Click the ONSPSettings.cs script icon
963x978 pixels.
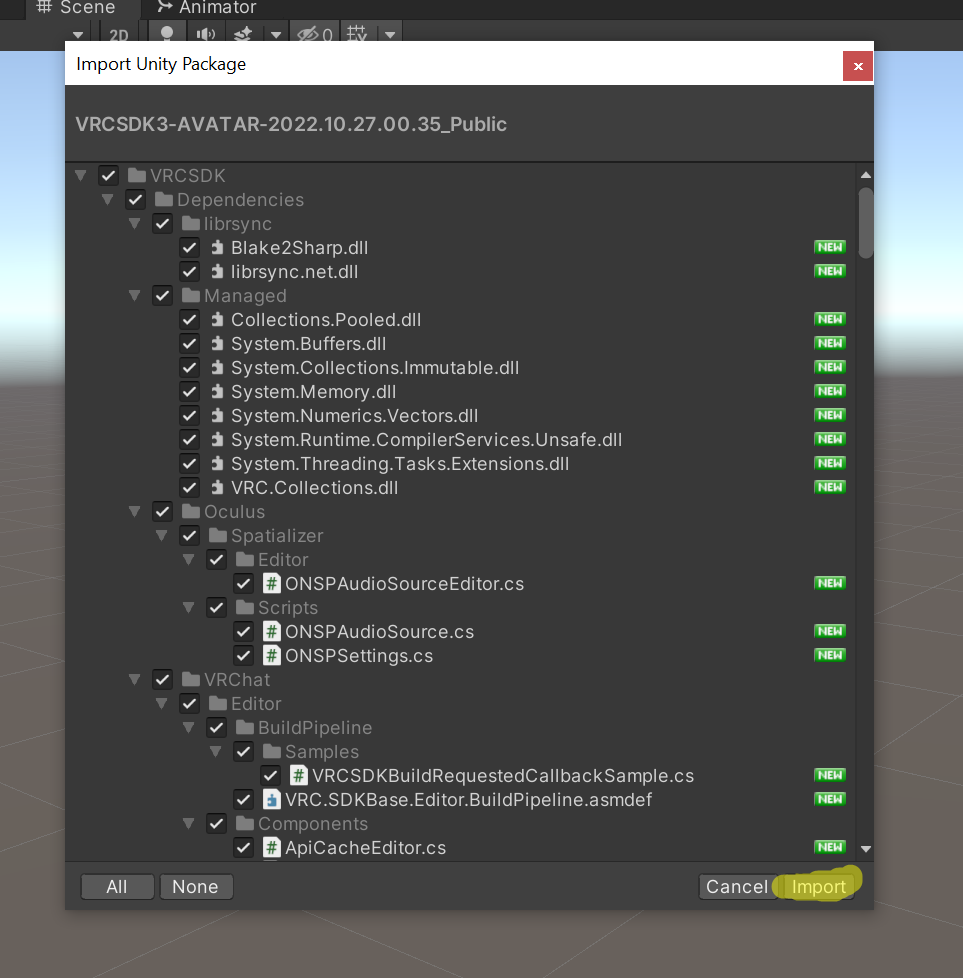271,656
